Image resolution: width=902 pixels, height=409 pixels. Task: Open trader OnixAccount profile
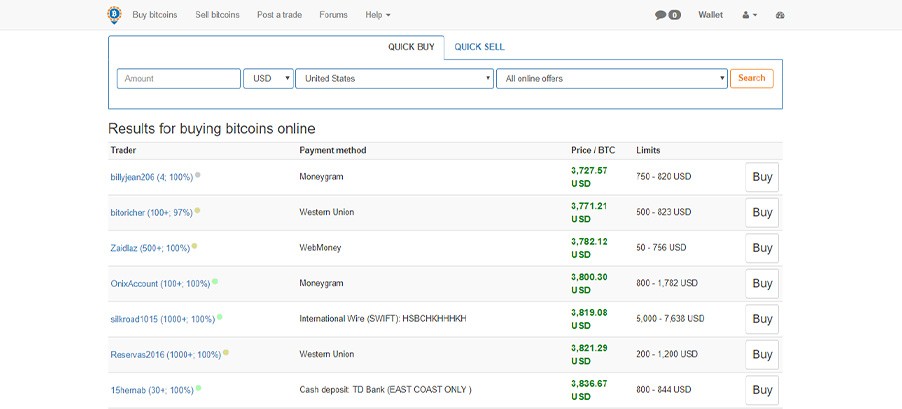coord(160,284)
